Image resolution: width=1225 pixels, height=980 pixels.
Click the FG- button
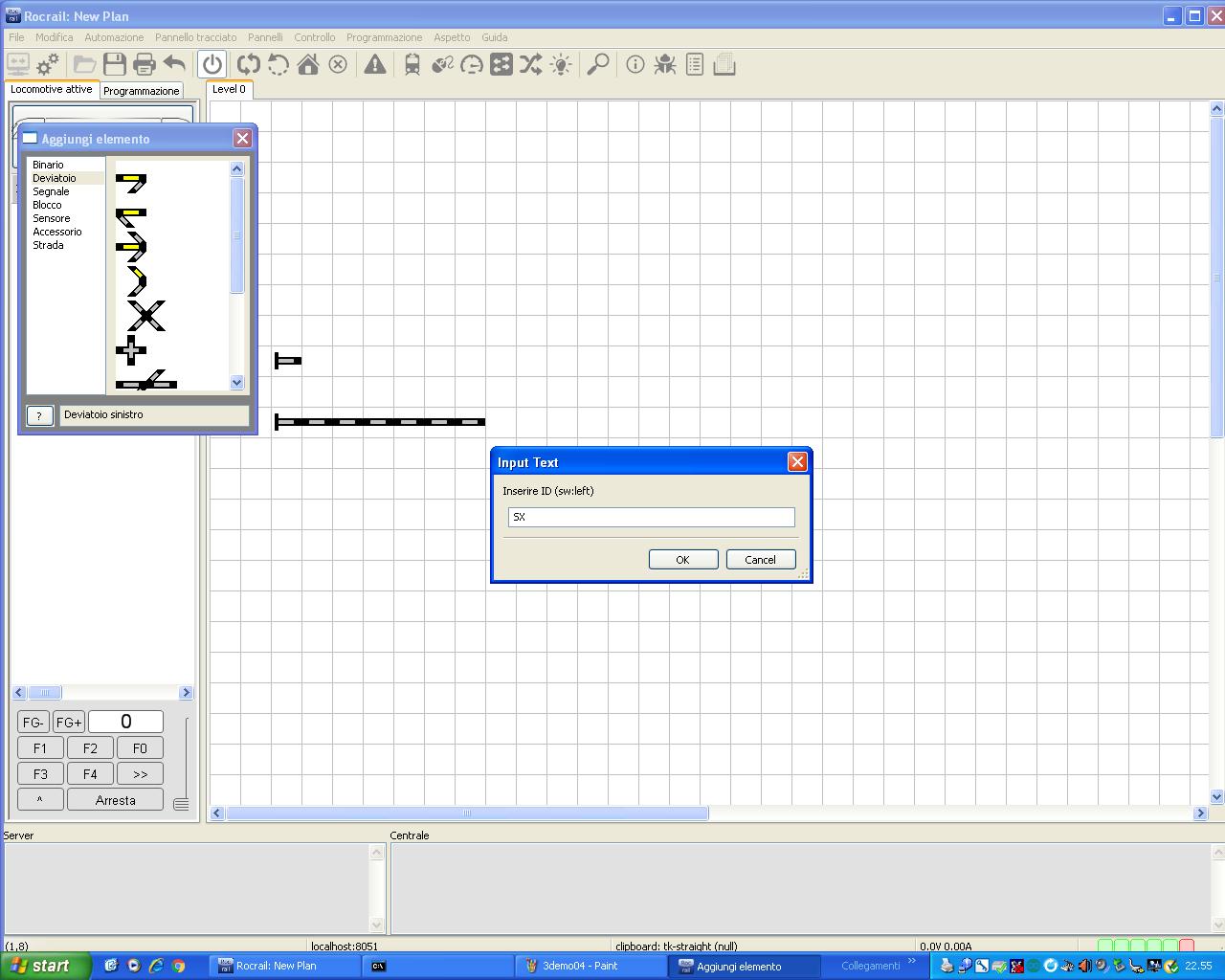click(x=33, y=723)
